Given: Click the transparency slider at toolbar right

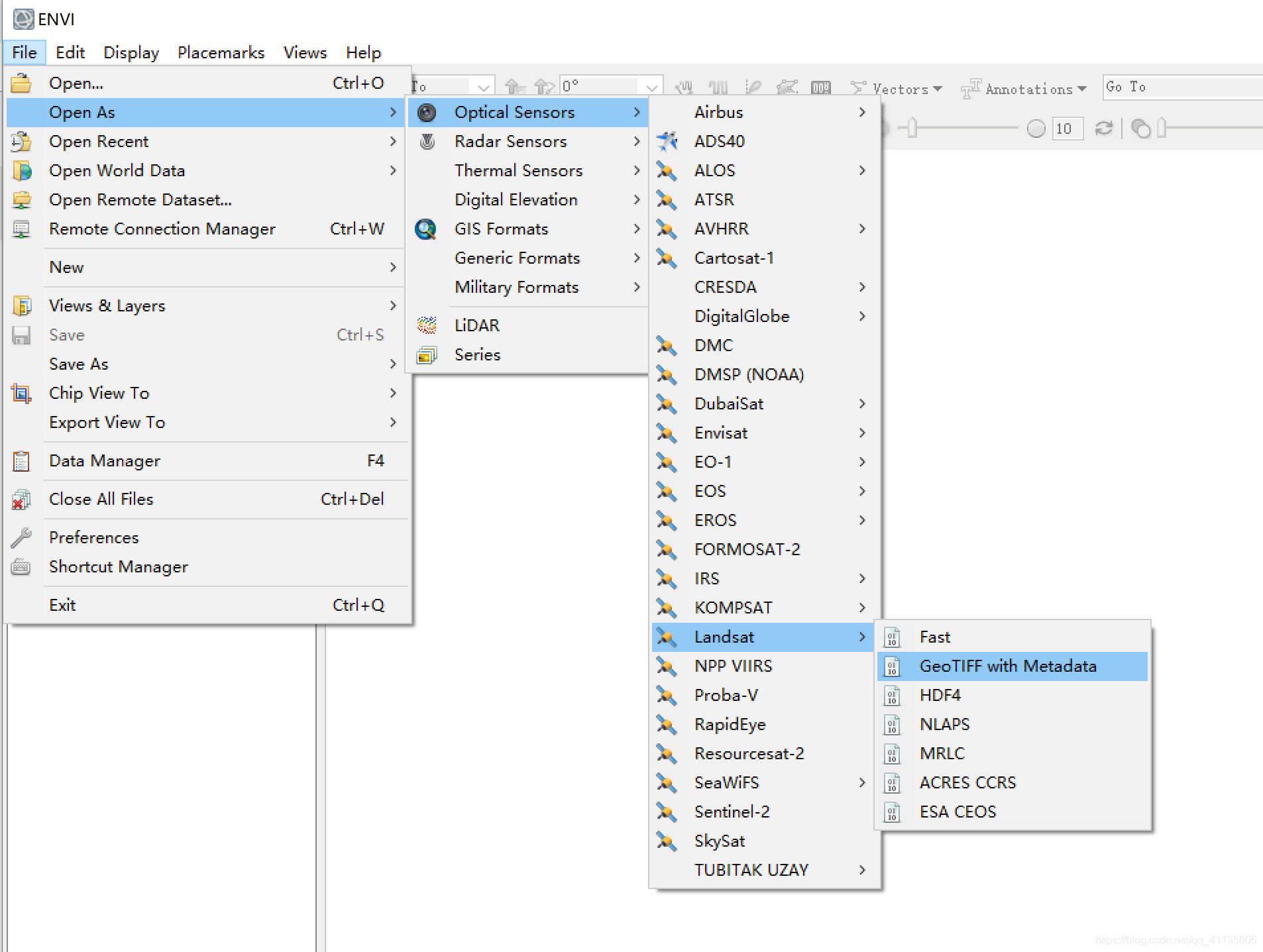Looking at the screenshot, I should click(1209, 128).
